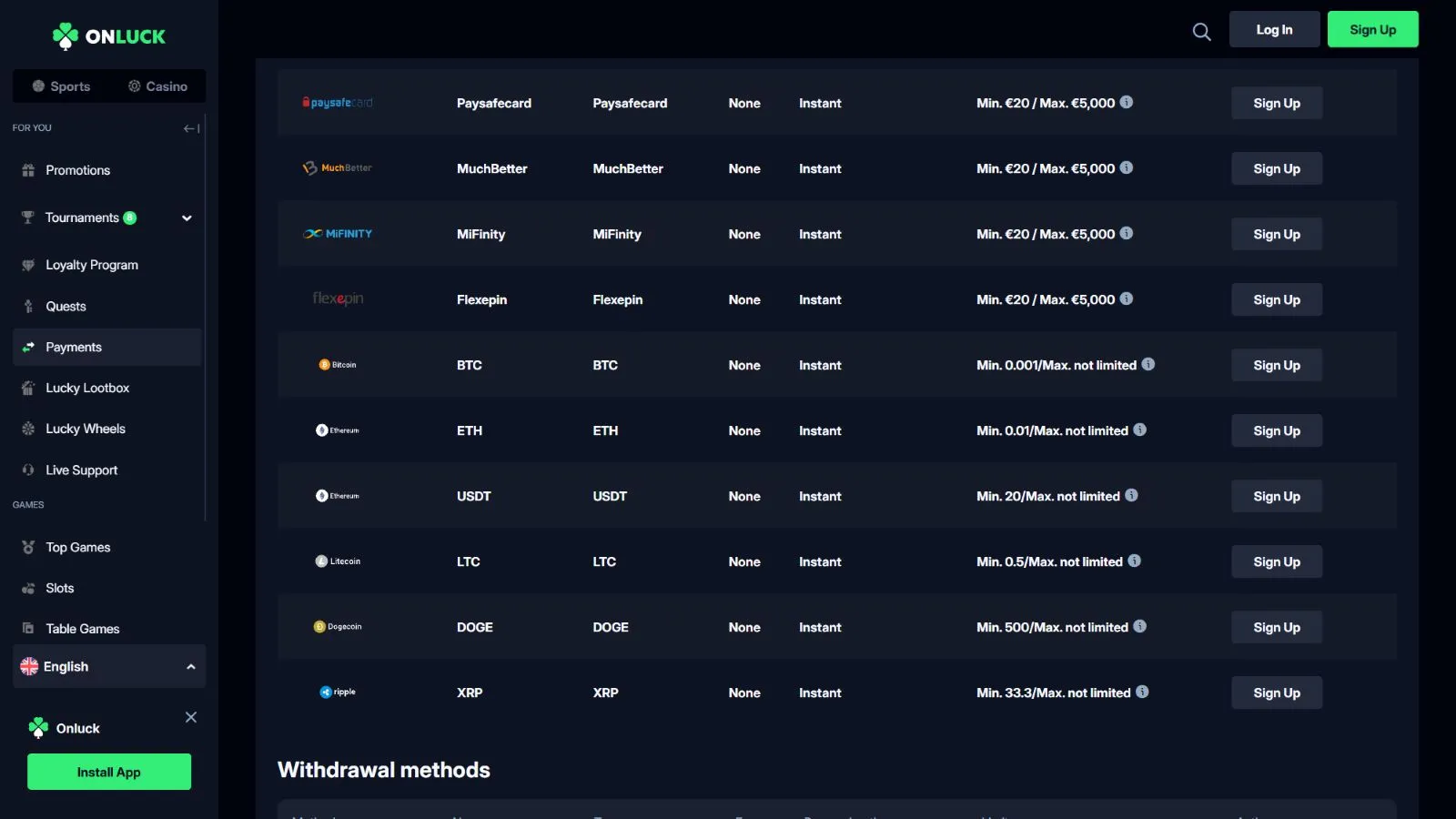
Task: Click the search magnifier icon
Action: [1201, 32]
